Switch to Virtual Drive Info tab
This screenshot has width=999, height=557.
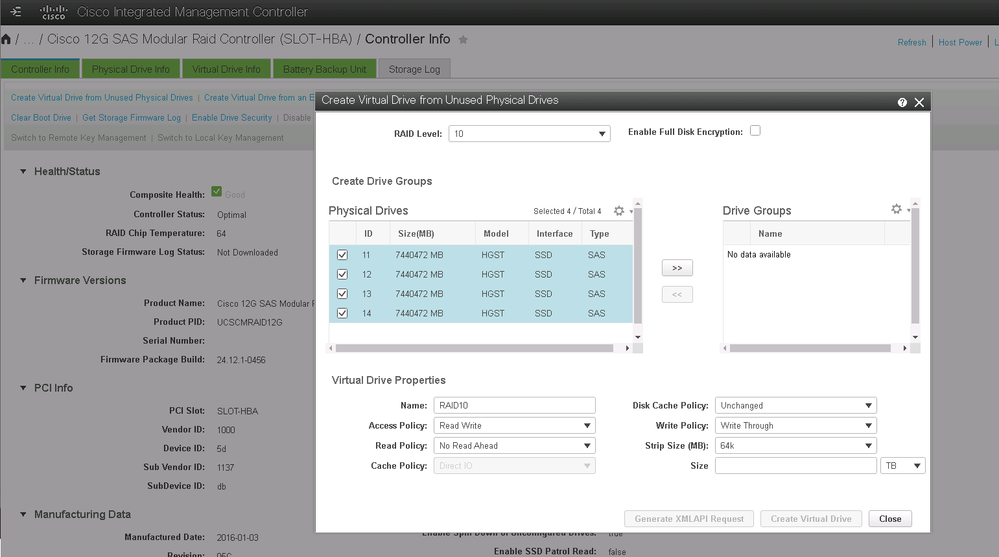coord(226,69)
